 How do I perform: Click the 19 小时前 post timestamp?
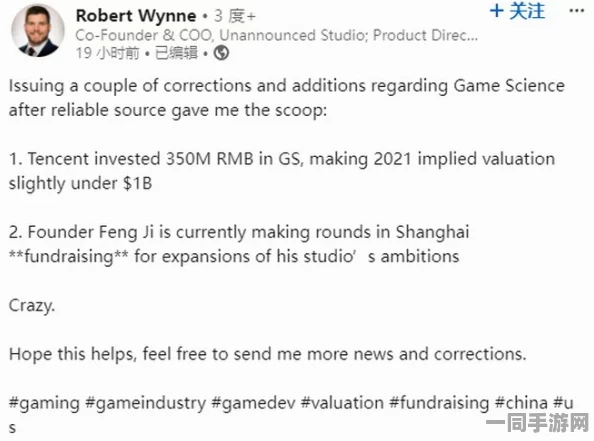pyautogui.click(x=108, y=53)
